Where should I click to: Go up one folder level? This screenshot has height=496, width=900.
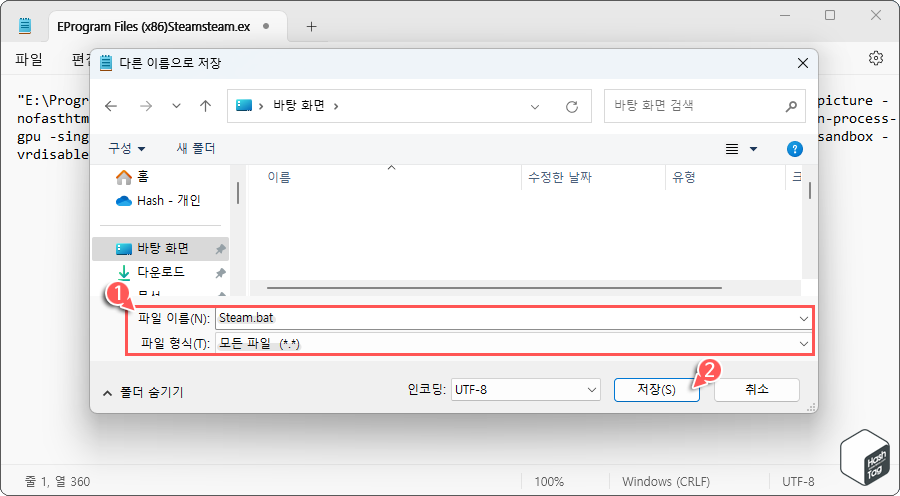pyautogui.click(x=205, y=106)
